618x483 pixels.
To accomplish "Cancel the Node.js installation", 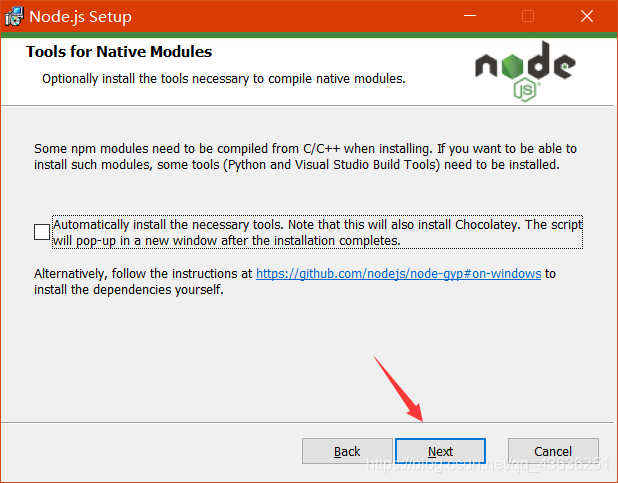I will 553,451.
